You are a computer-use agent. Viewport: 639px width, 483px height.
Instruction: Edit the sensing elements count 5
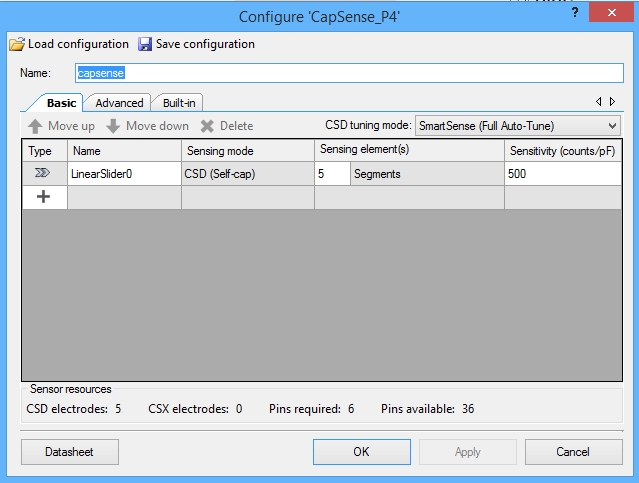332,174
